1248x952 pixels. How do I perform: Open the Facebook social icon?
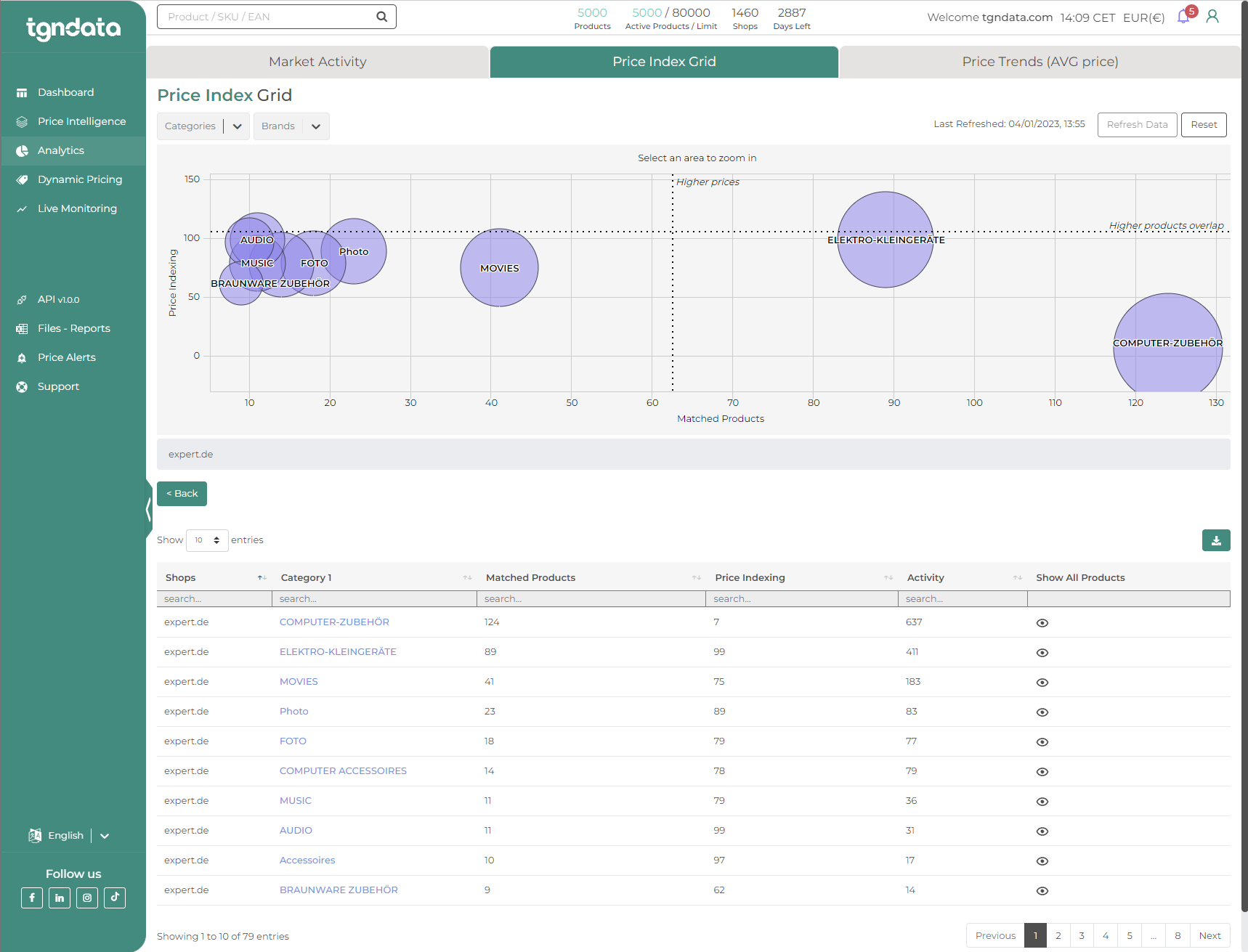(32, 898)
